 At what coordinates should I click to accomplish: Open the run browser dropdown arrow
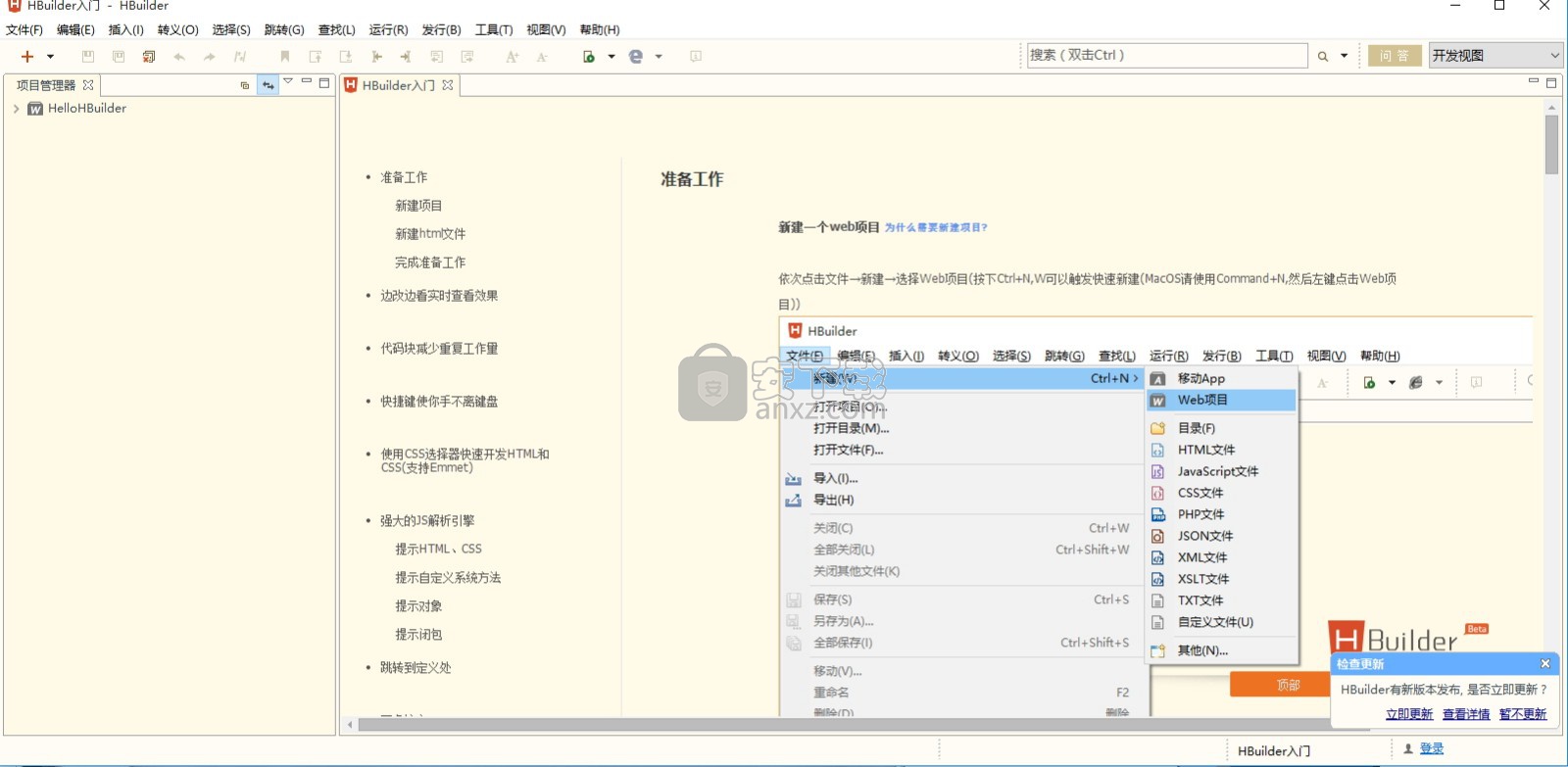click(612, 57)
